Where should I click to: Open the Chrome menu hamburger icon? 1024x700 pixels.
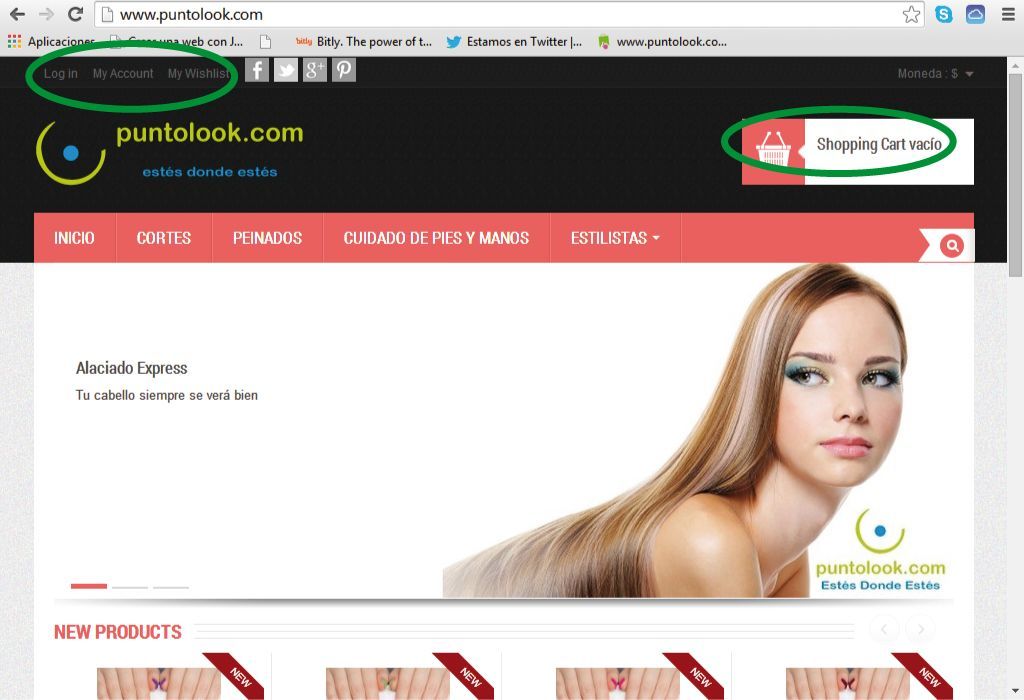click(1008, 14)
